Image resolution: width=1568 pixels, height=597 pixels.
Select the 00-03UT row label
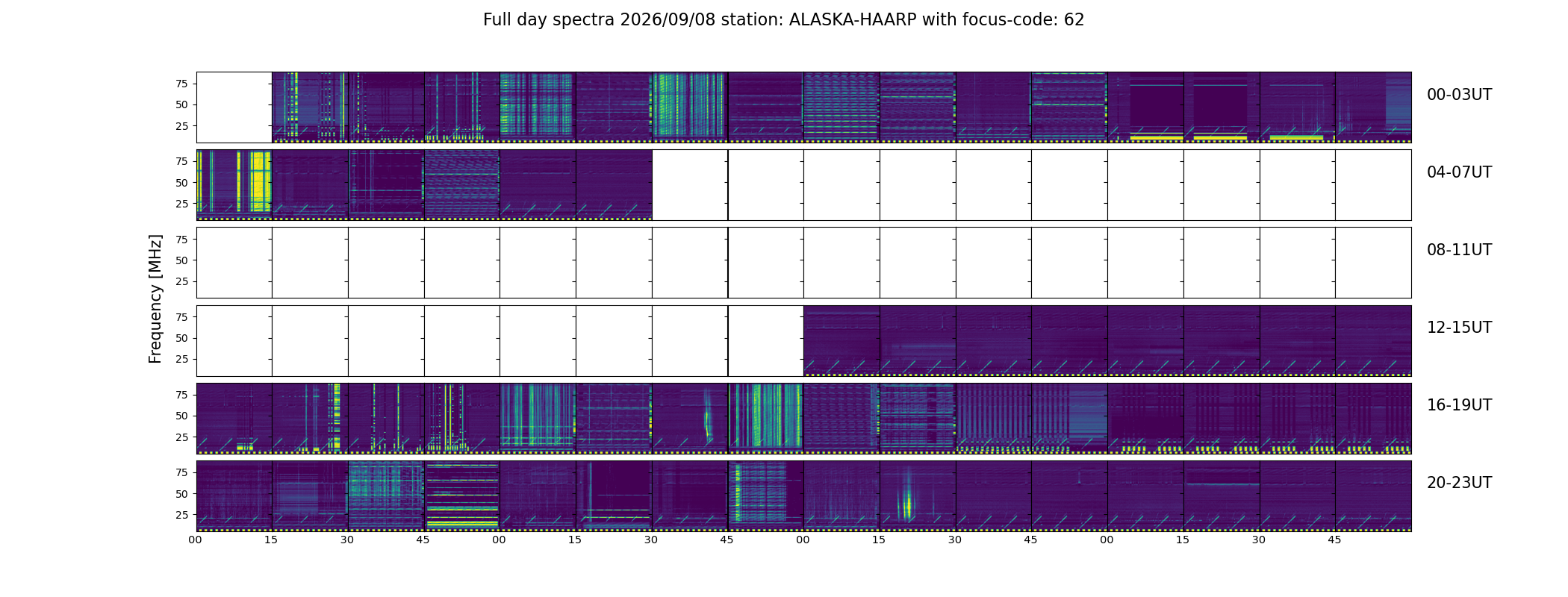coord(1459,95)
